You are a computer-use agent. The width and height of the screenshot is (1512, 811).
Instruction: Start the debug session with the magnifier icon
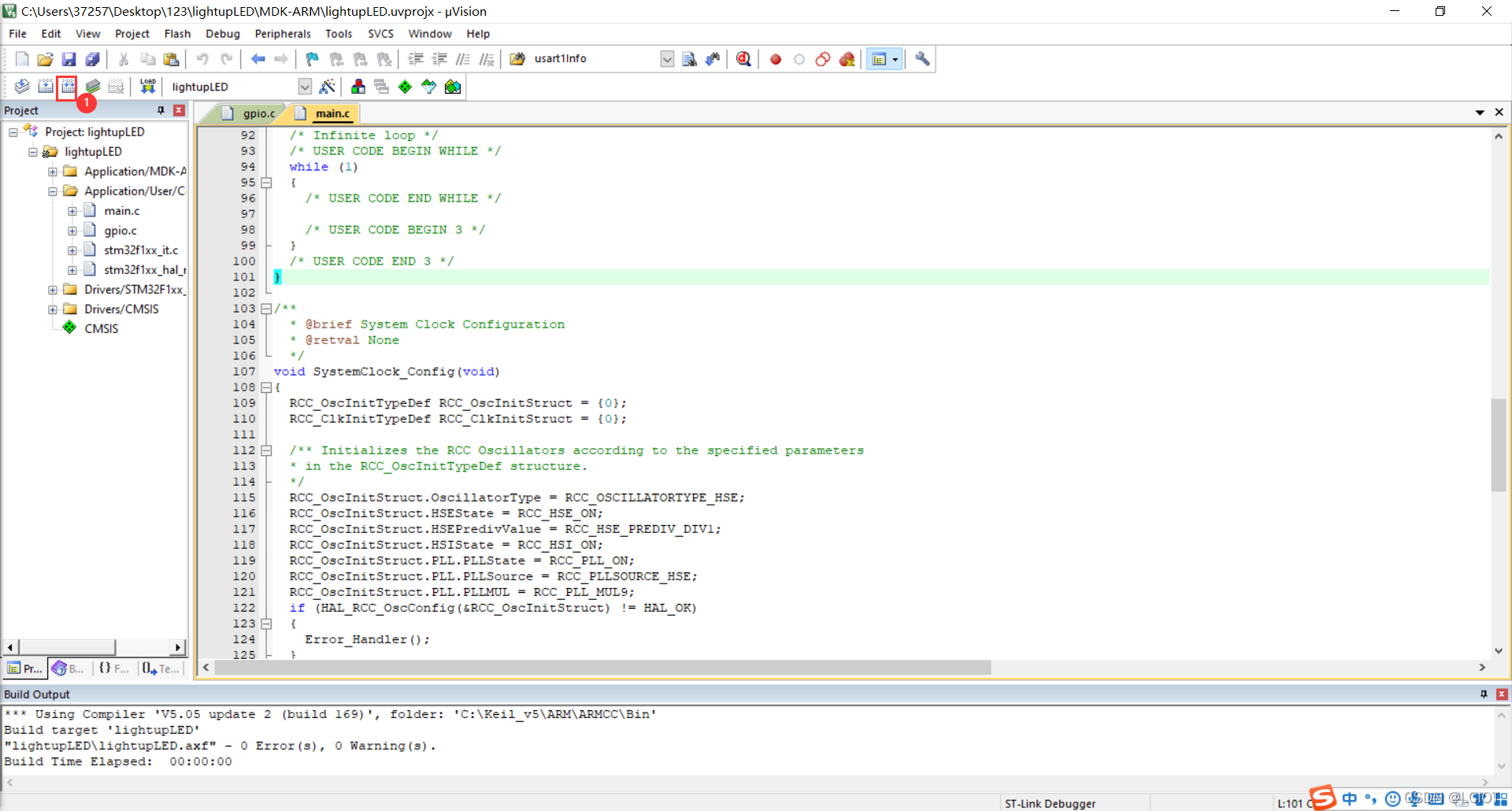coord(743,59)
